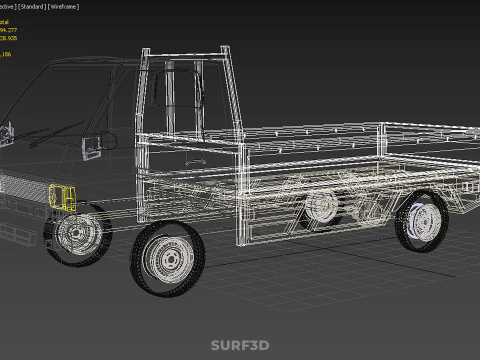
Task: Select the truck's nearest front wheel
Action: click(168, 259)
